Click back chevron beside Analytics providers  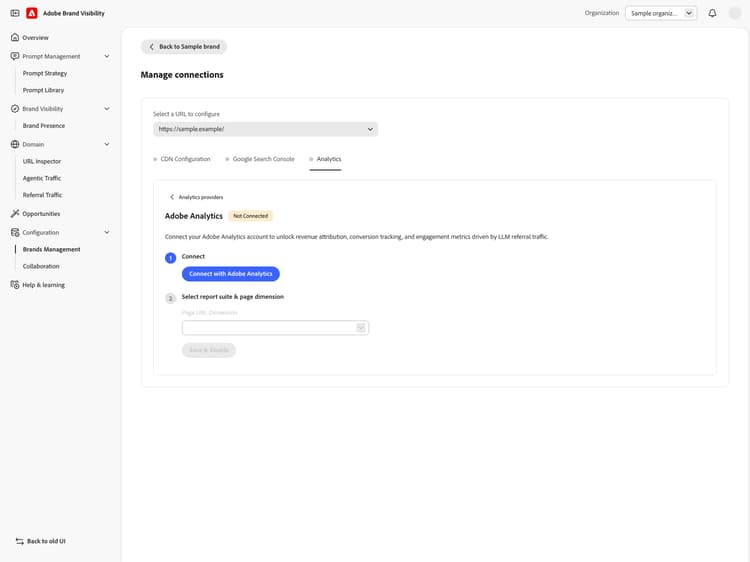click(172, 197)
